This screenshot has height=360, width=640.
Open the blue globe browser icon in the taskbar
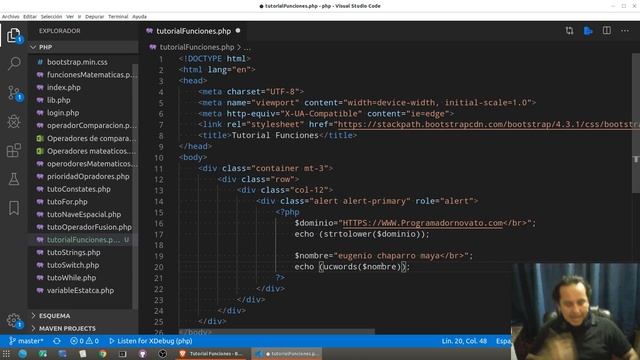pos(22,353)
